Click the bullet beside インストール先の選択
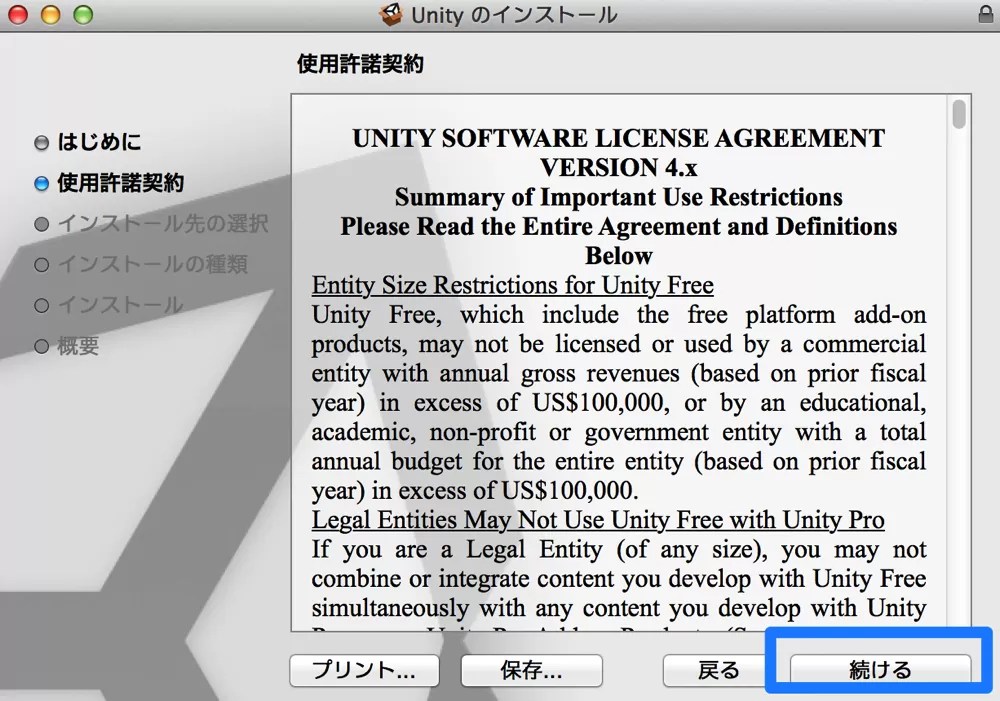 tap(41, 225)
